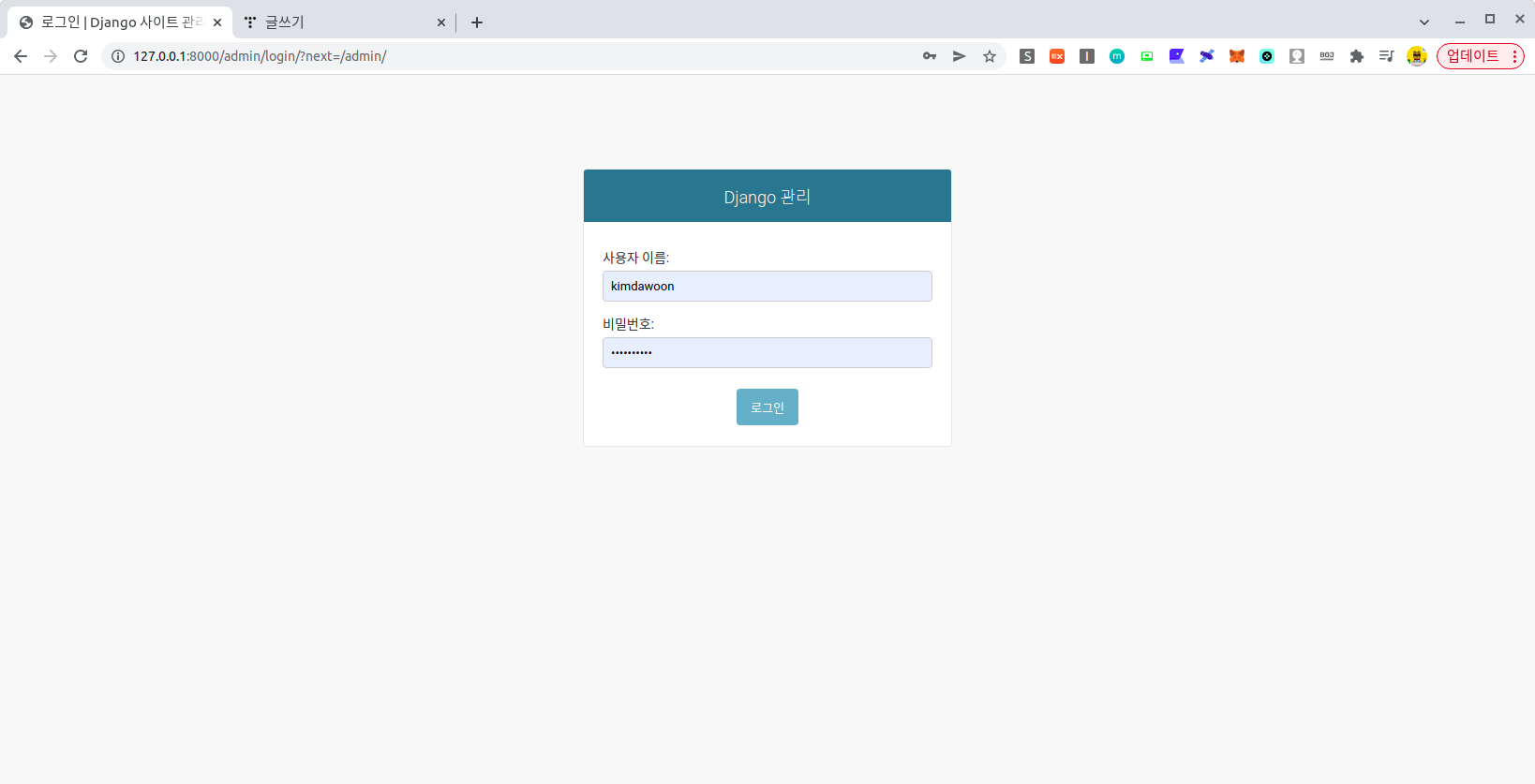Open the BOJ extension icon
Screen dimensions: 1535x784
(x=1327, y=56)
